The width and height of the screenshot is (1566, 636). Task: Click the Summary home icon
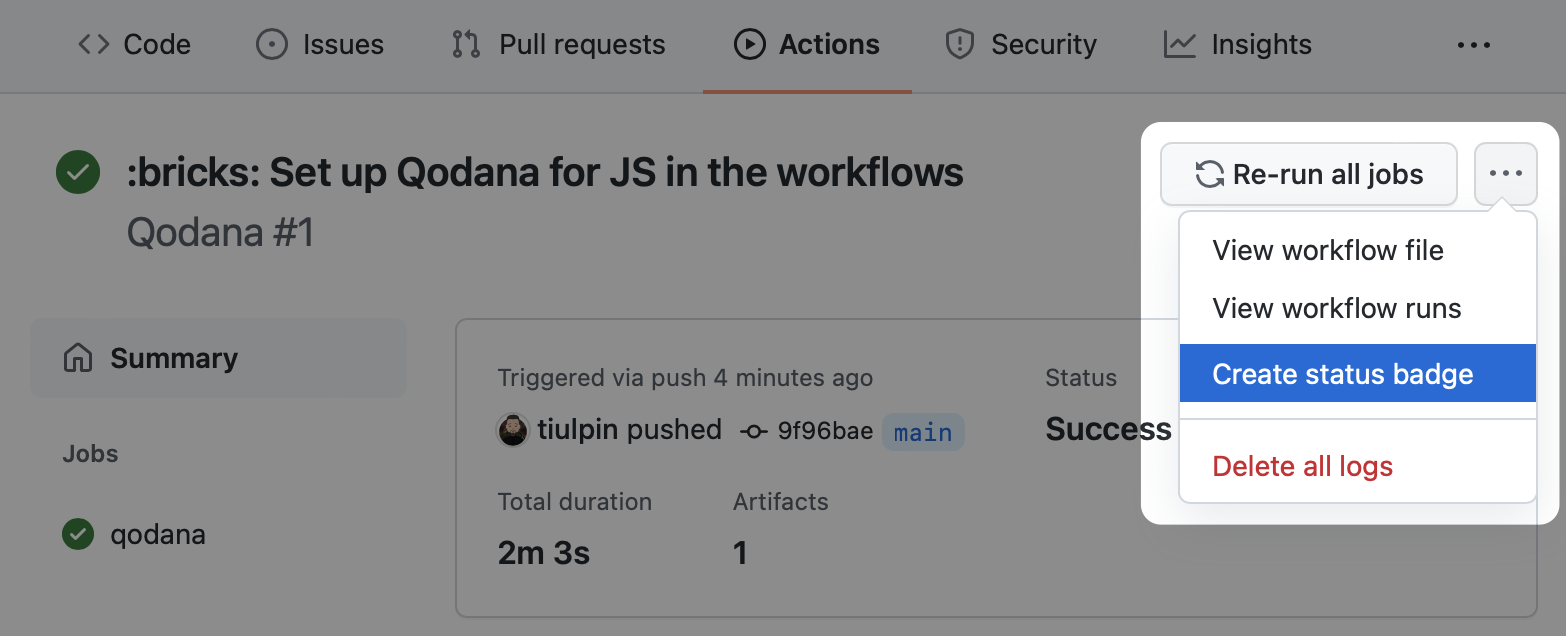(78, 358)
